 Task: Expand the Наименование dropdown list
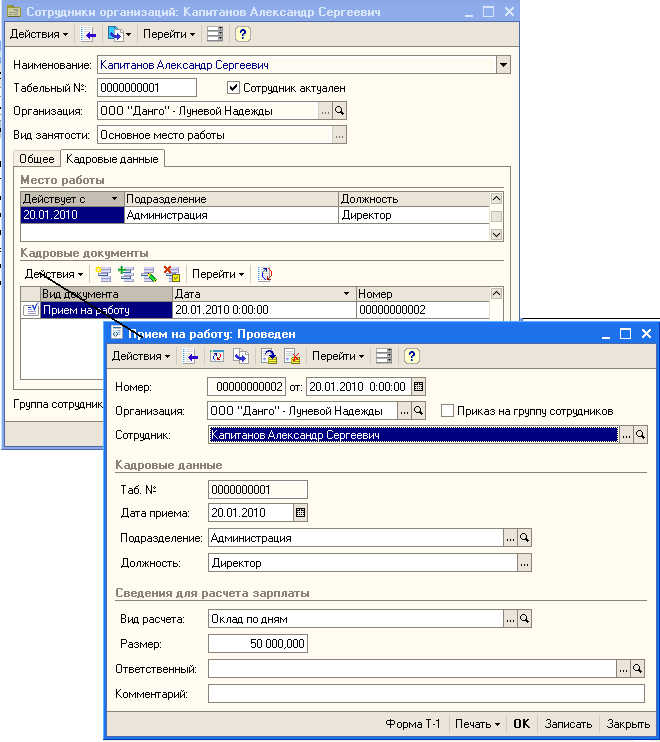[x=502, y=66]
